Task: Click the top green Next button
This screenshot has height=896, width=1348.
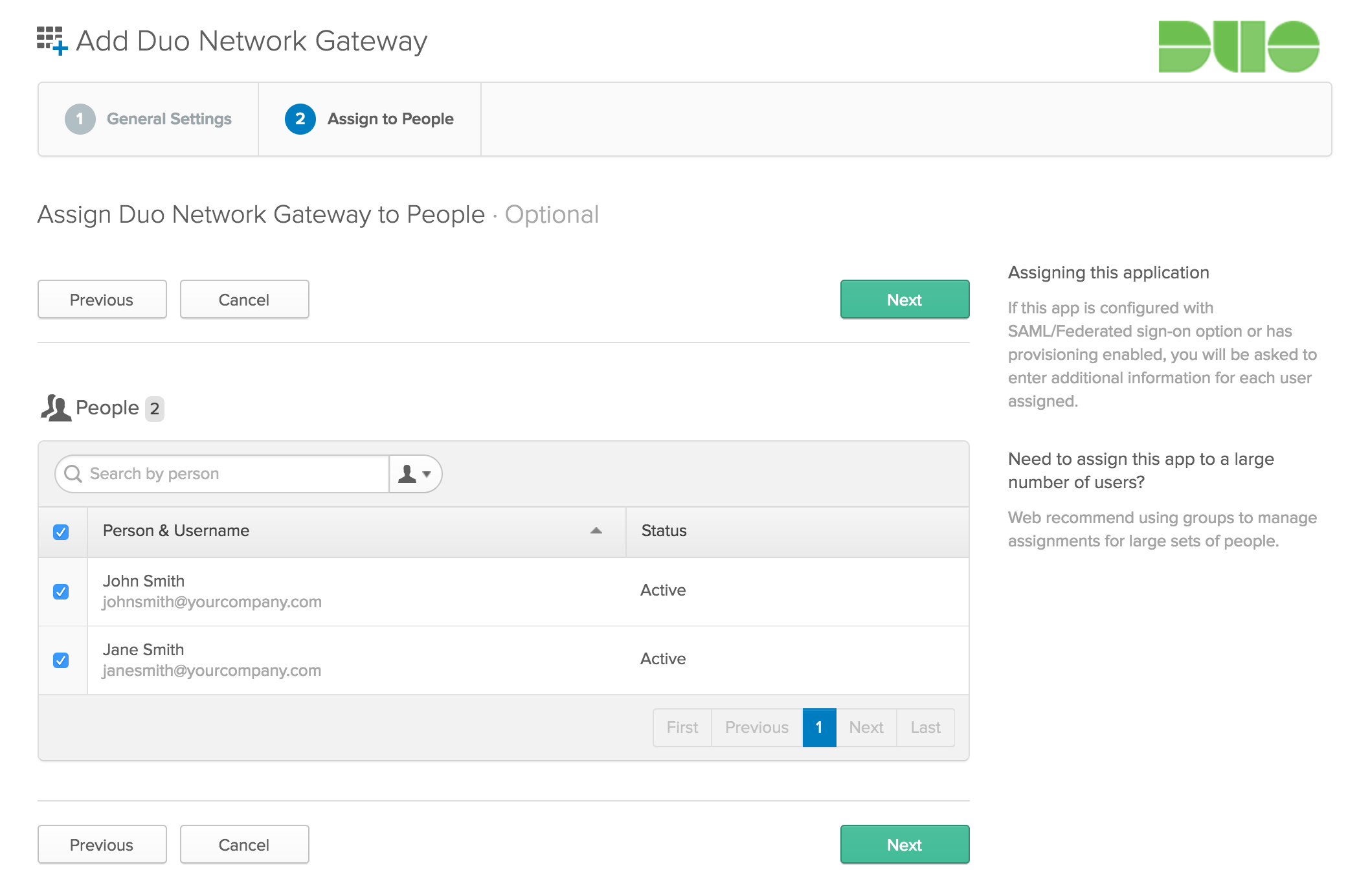Action: point(904,299)
